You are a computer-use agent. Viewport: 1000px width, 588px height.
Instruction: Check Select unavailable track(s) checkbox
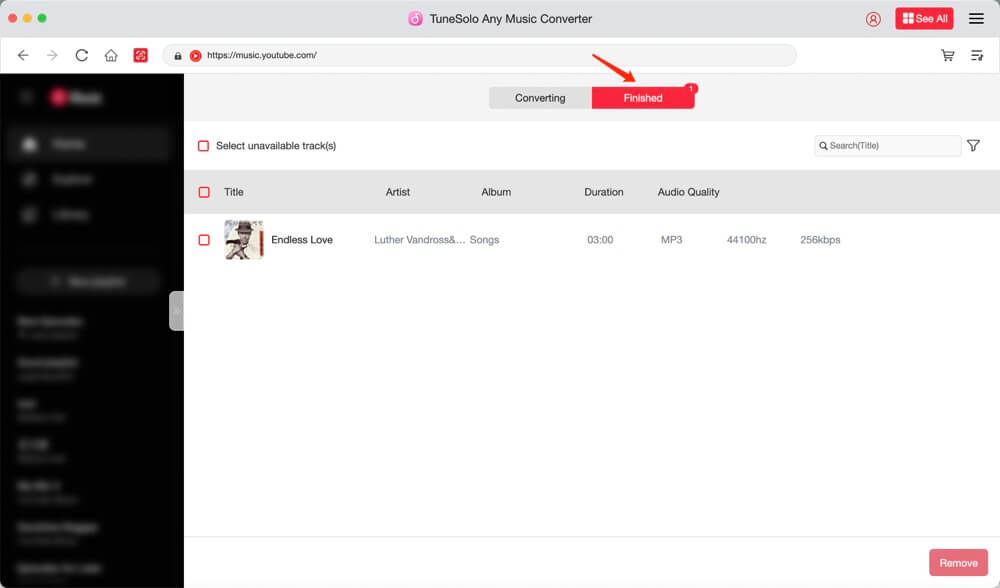(x=203, y=146)
